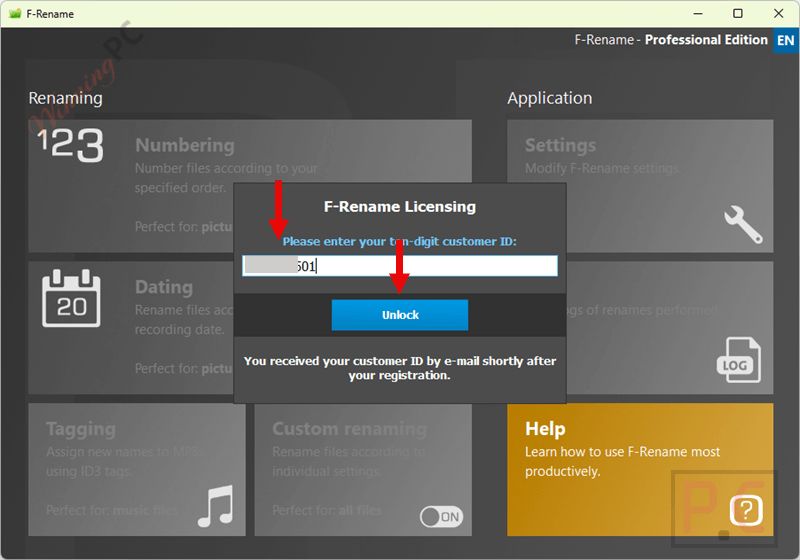
Task: Switch language with the EN button
Action: (786, 40)
